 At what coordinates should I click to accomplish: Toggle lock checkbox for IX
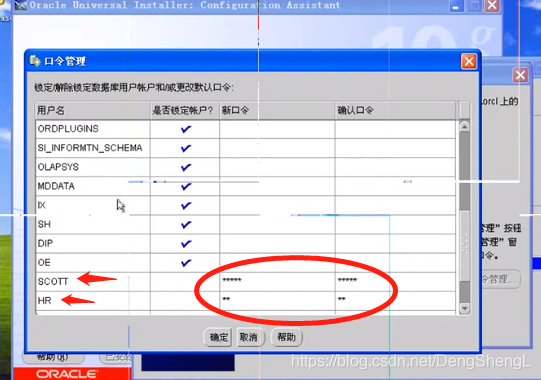point(186,206)
